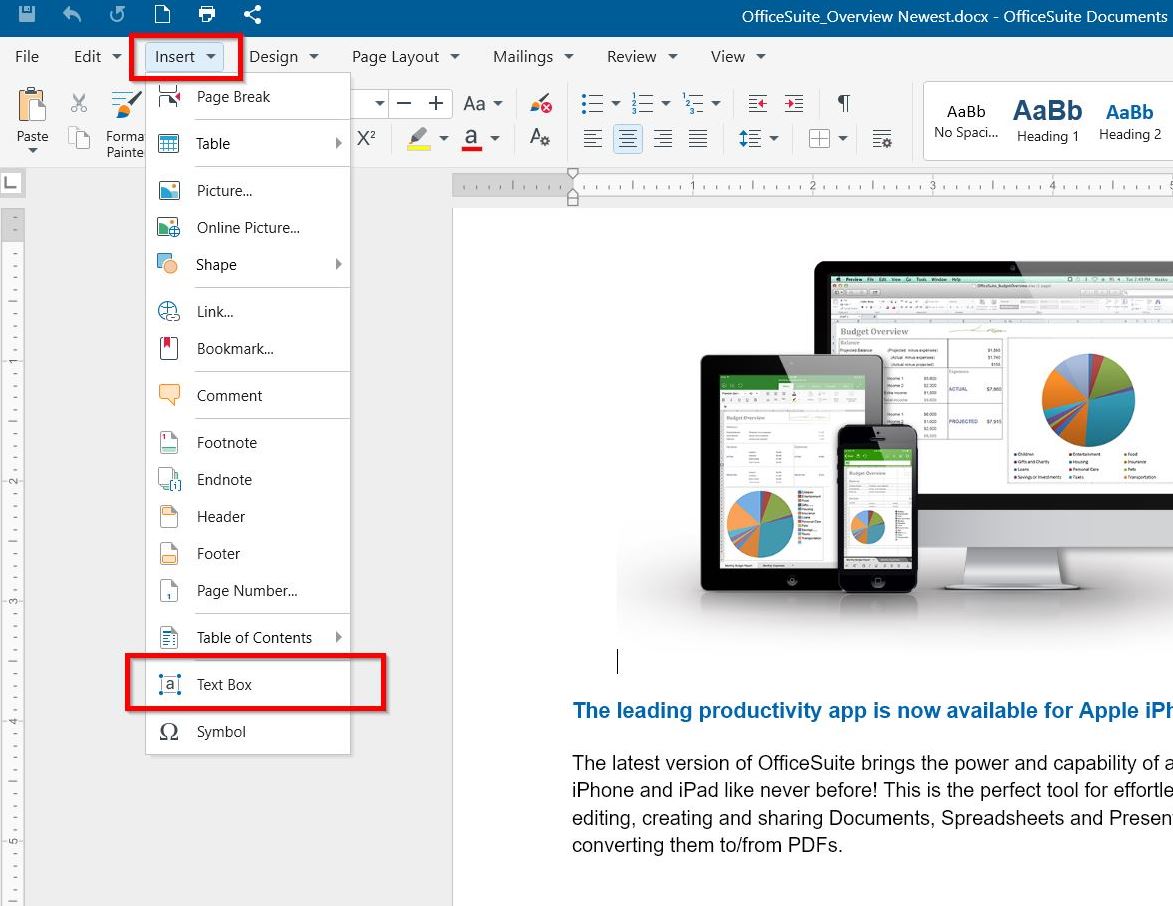Viewport: 1173px width, 906px height.
Task: Open highlight color dropdown arrow
Action: pyautogui.click(x=444, y=138)
